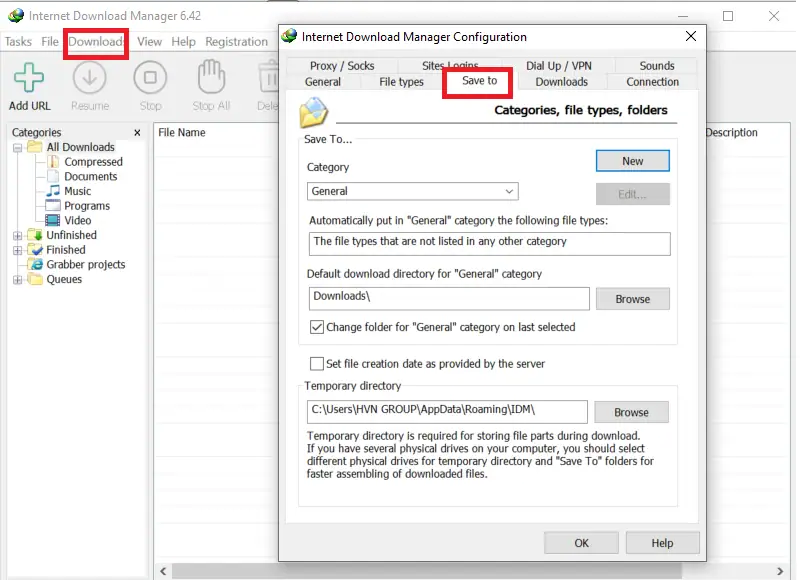This screenshot has width=800, height=580.
Task: Open the File types tab
Action: tap(401, 82)
